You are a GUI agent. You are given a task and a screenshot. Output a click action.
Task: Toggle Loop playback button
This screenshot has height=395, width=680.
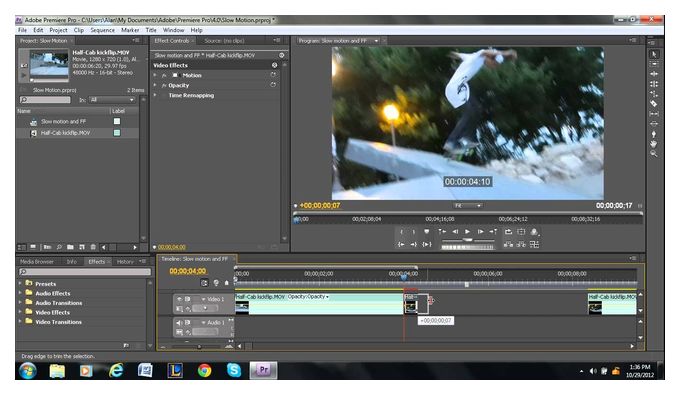508,232
